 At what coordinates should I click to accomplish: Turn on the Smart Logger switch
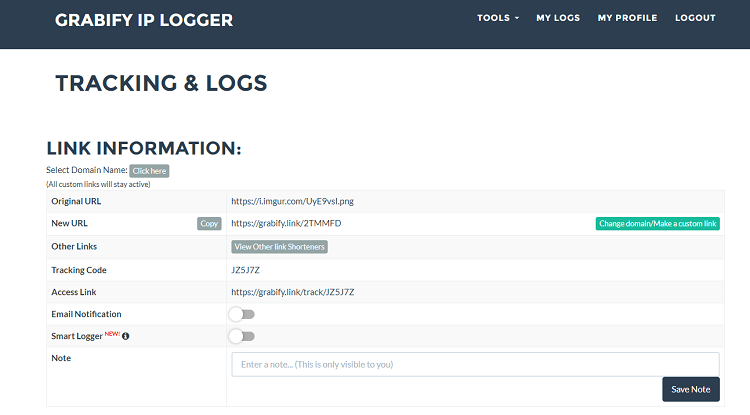click(x=242, y=336)
